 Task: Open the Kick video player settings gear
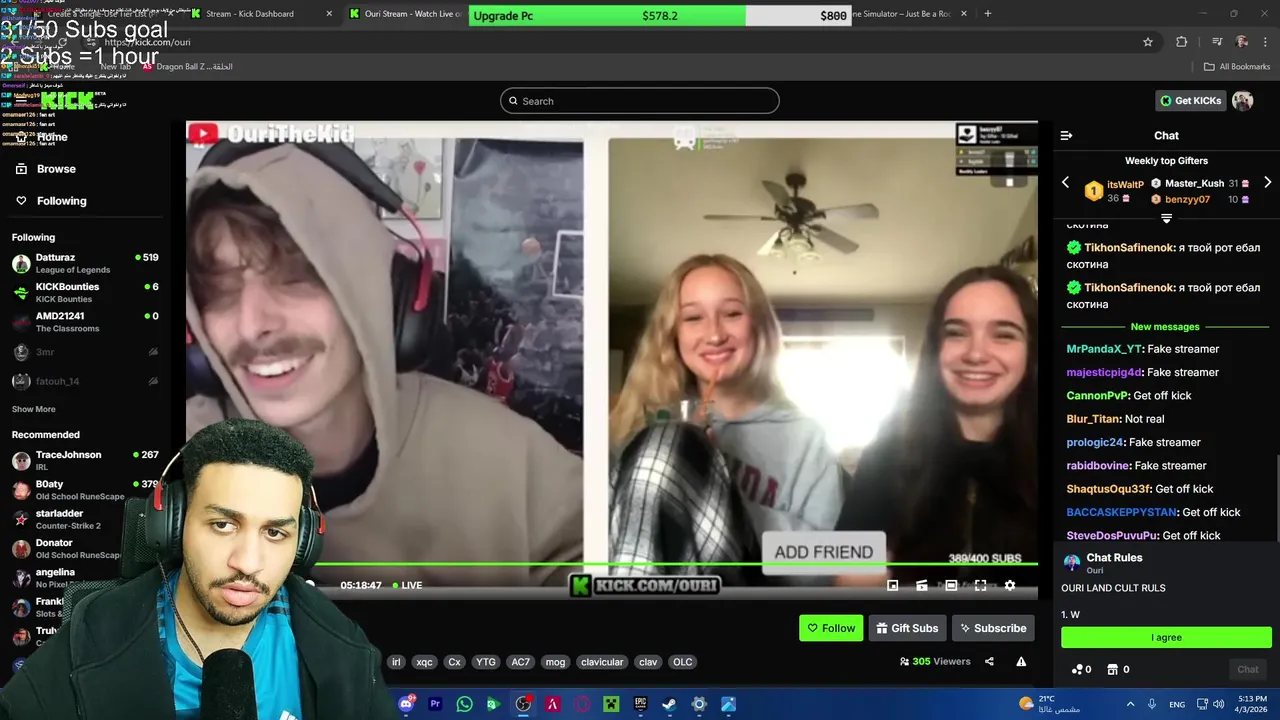click(x=1009, y=586)
